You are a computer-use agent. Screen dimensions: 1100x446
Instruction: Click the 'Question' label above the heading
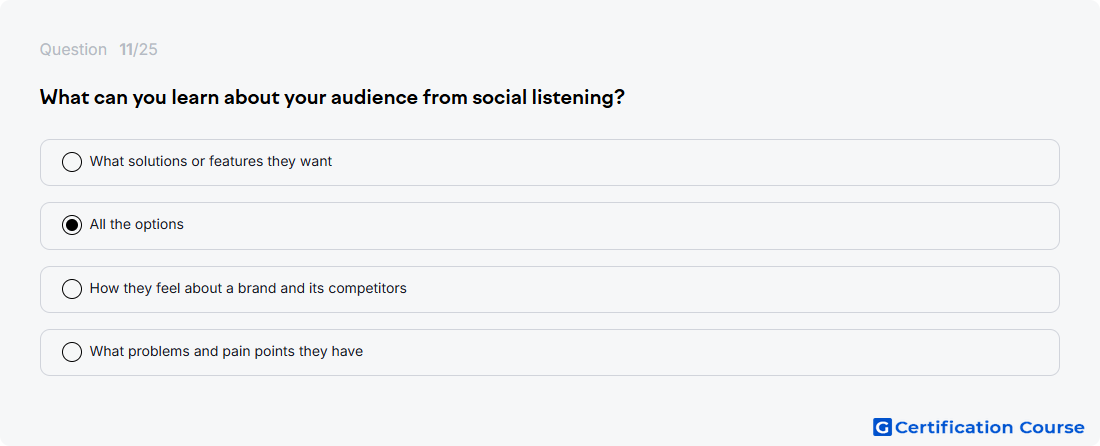point(73,50)
